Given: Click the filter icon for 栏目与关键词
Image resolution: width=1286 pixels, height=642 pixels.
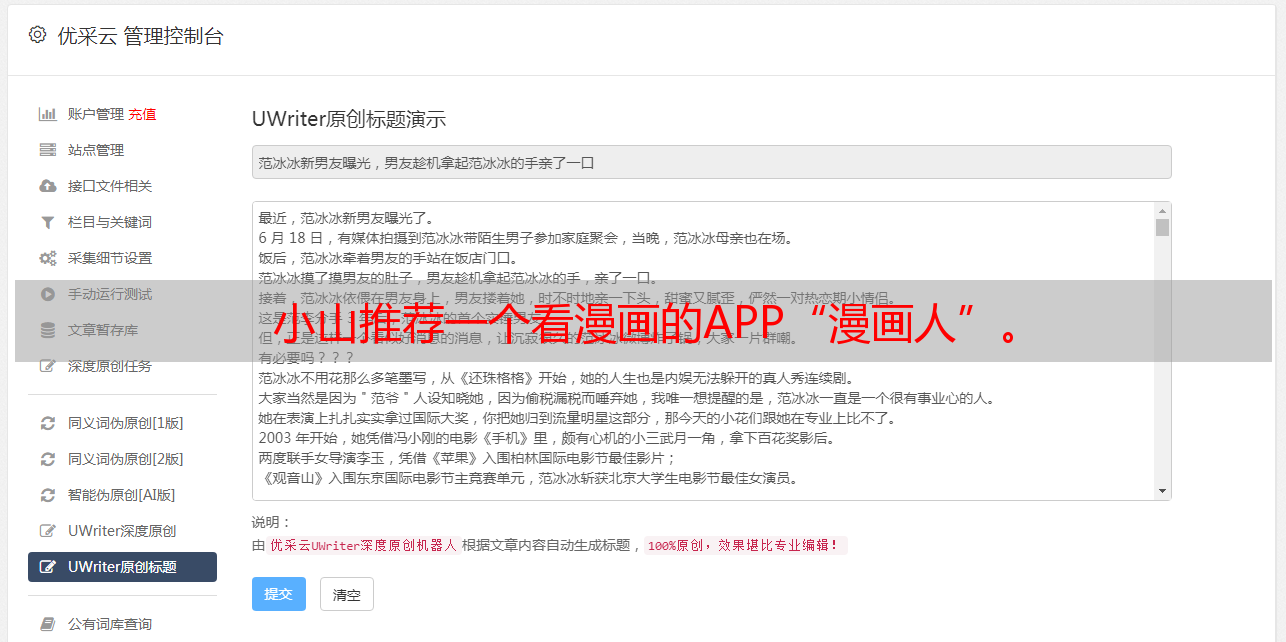Looking at the screenshot, I should tap(47, 222).
